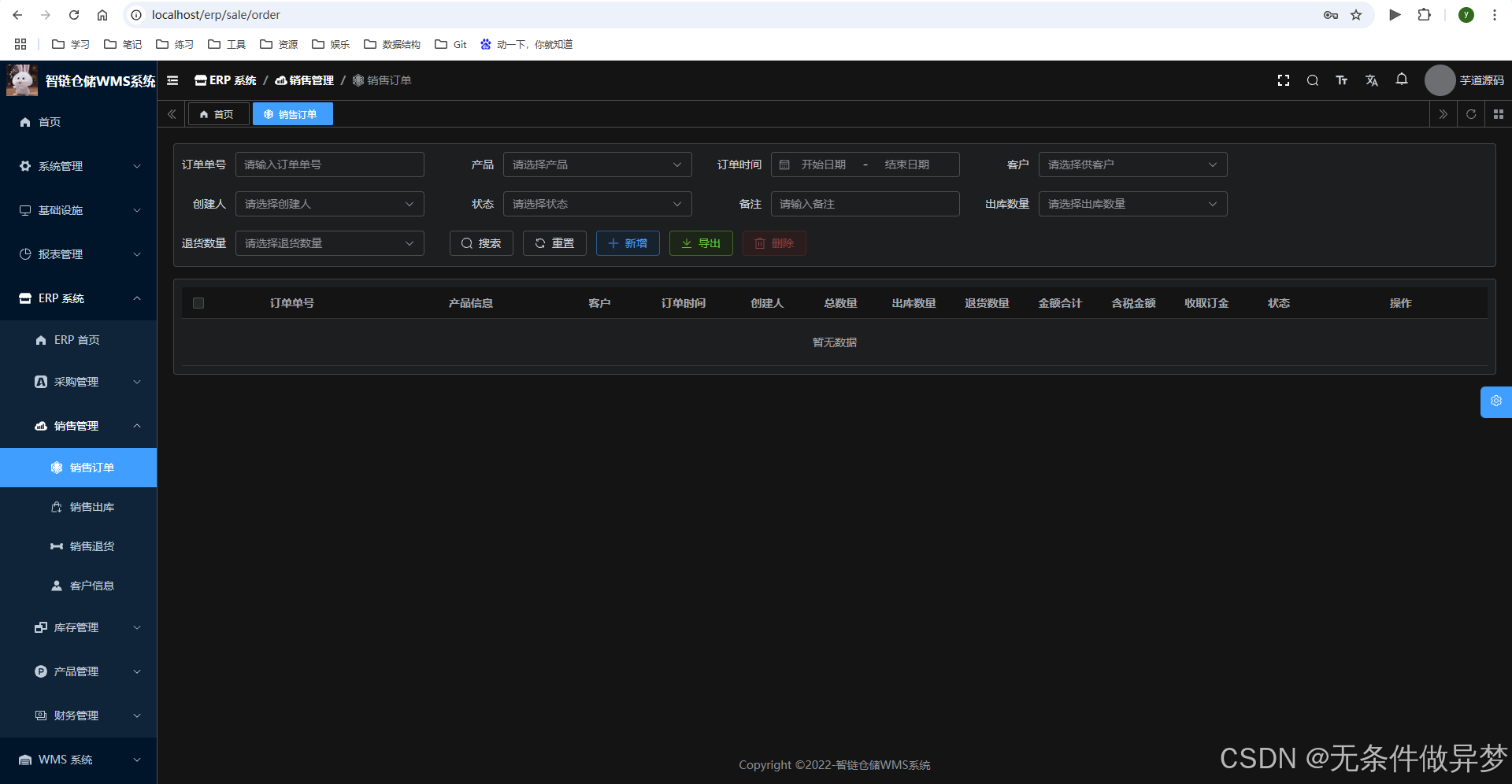Expand 库存管理 submenu

79,627
